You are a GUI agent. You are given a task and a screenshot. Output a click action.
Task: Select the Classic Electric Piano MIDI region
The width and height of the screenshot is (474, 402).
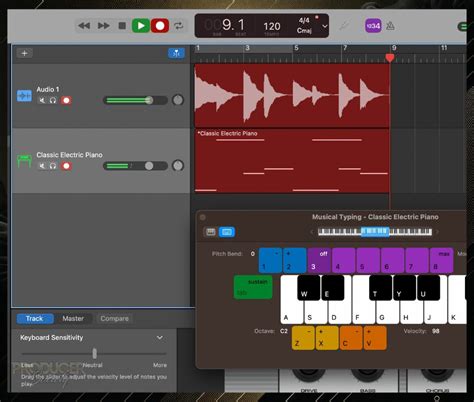(x=292, y=161)
